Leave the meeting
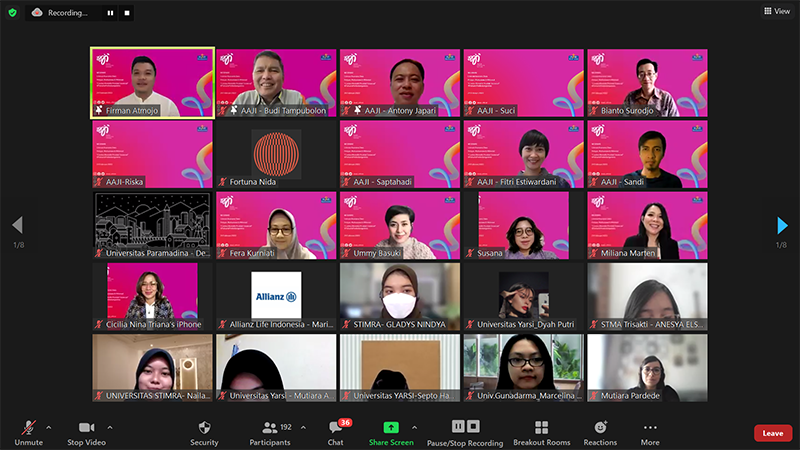The height and width of the screenshot is (450, 800). 772,433
